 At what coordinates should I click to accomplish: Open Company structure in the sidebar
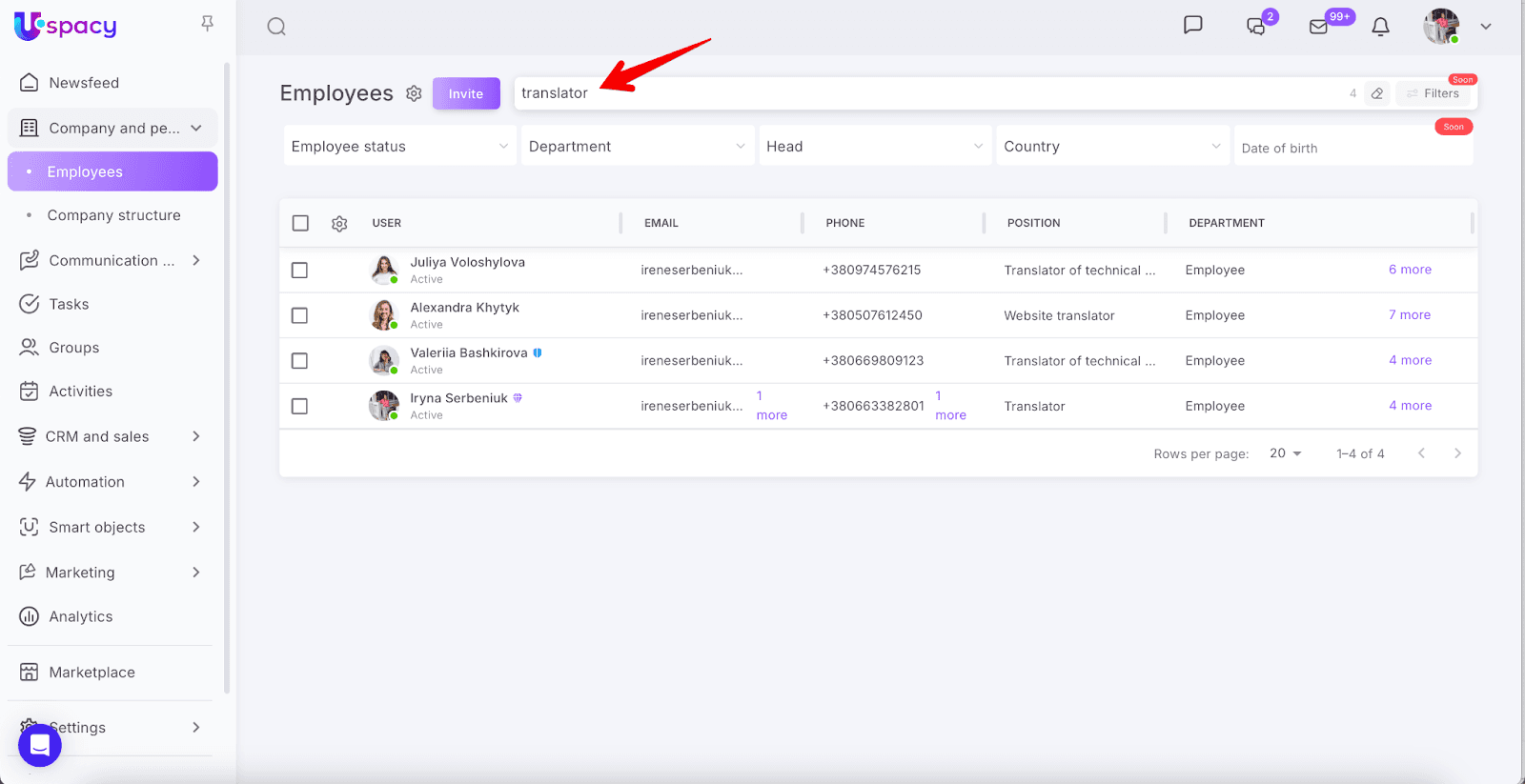coord(113,215)
